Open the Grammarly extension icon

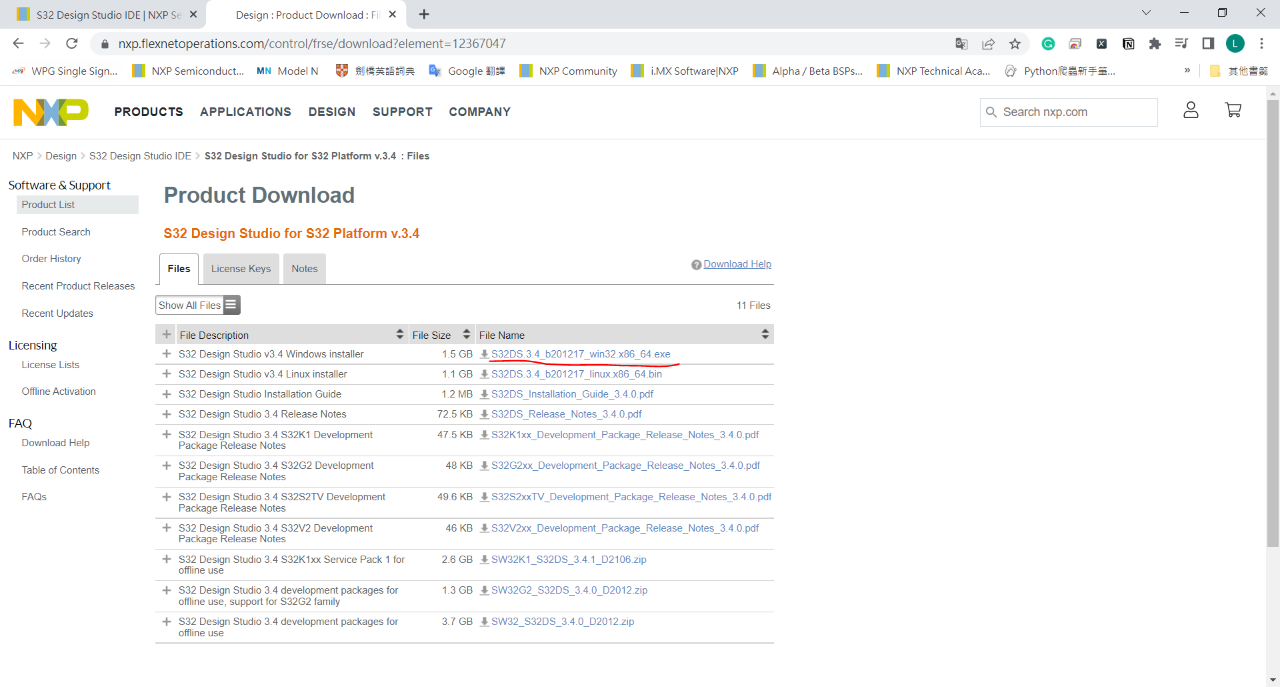coord(1048,44)
